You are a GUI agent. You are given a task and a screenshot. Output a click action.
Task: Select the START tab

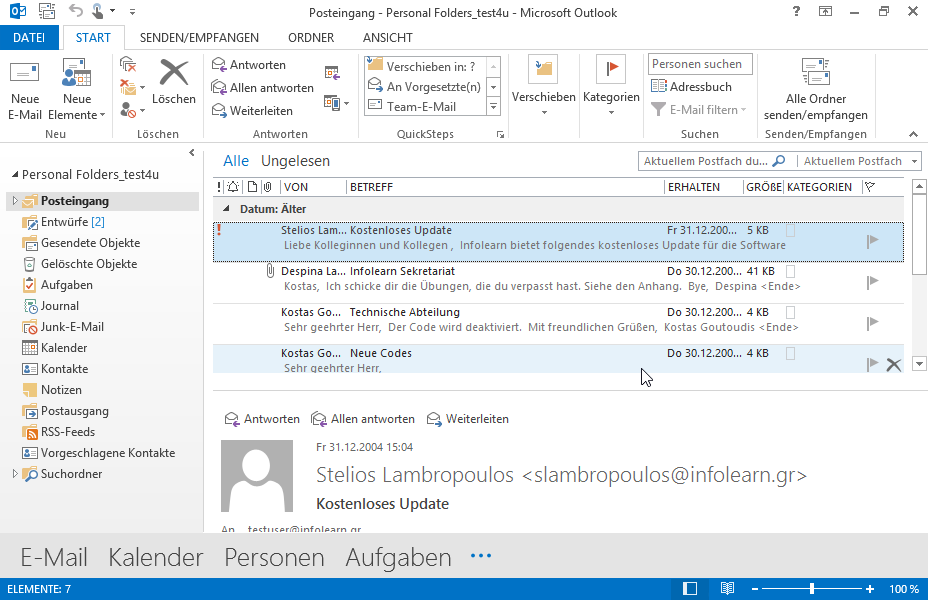point(93,37)
